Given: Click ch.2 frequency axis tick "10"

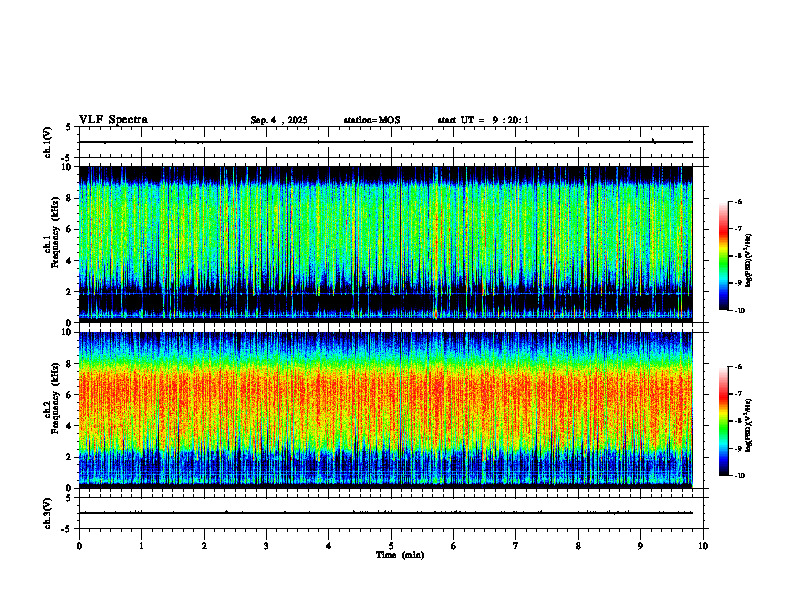Looking at the screenshot, I should click(68, 332).
